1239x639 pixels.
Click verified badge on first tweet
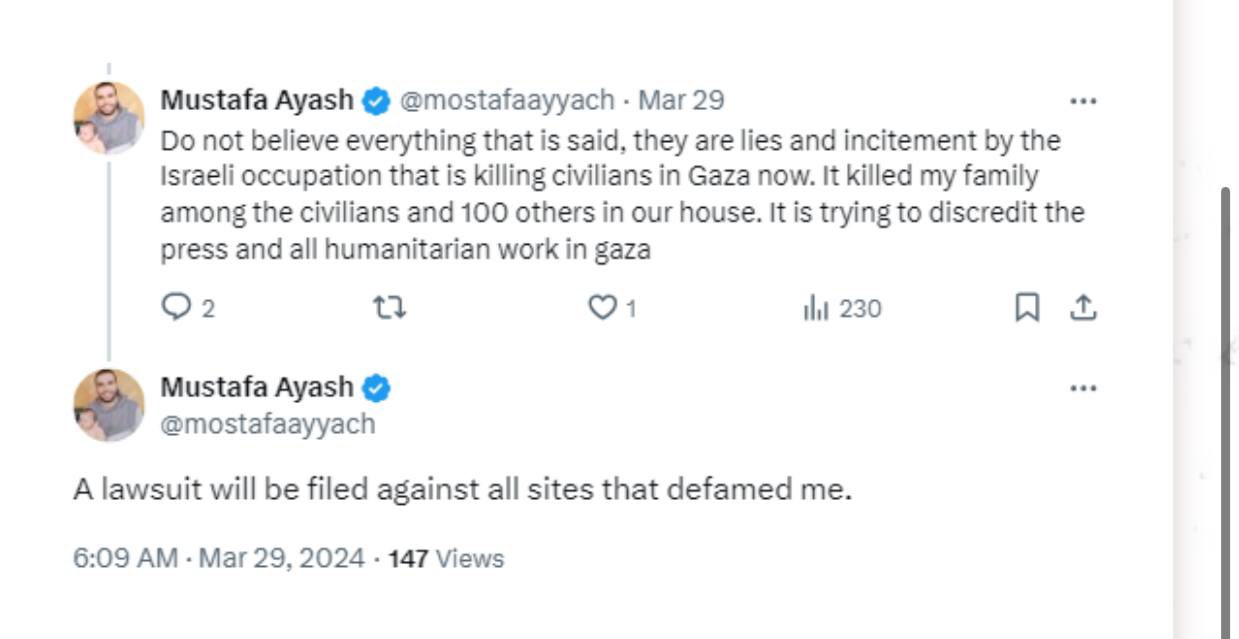pos(376,101)
